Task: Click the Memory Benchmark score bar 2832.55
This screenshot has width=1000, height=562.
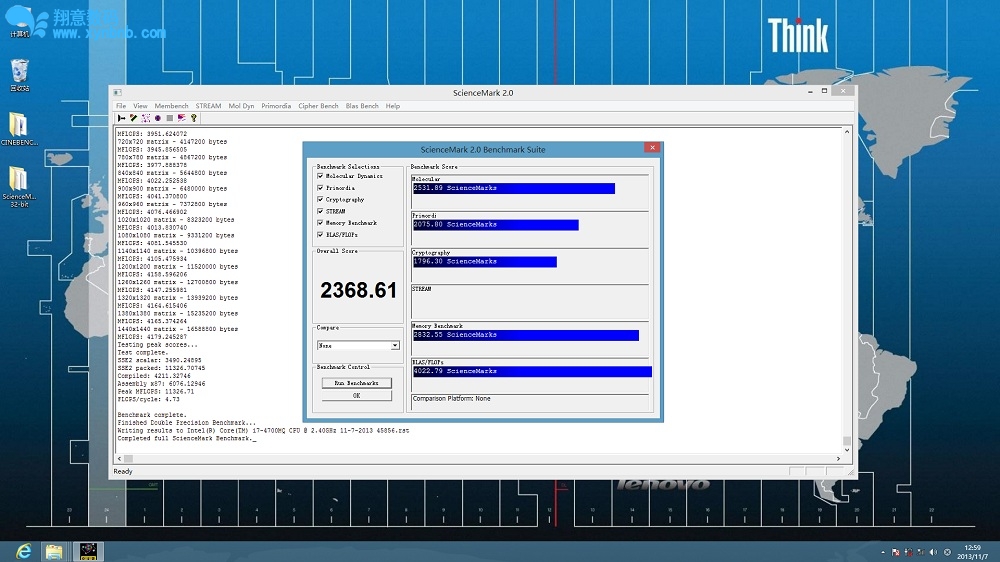Action: (526, 335)
